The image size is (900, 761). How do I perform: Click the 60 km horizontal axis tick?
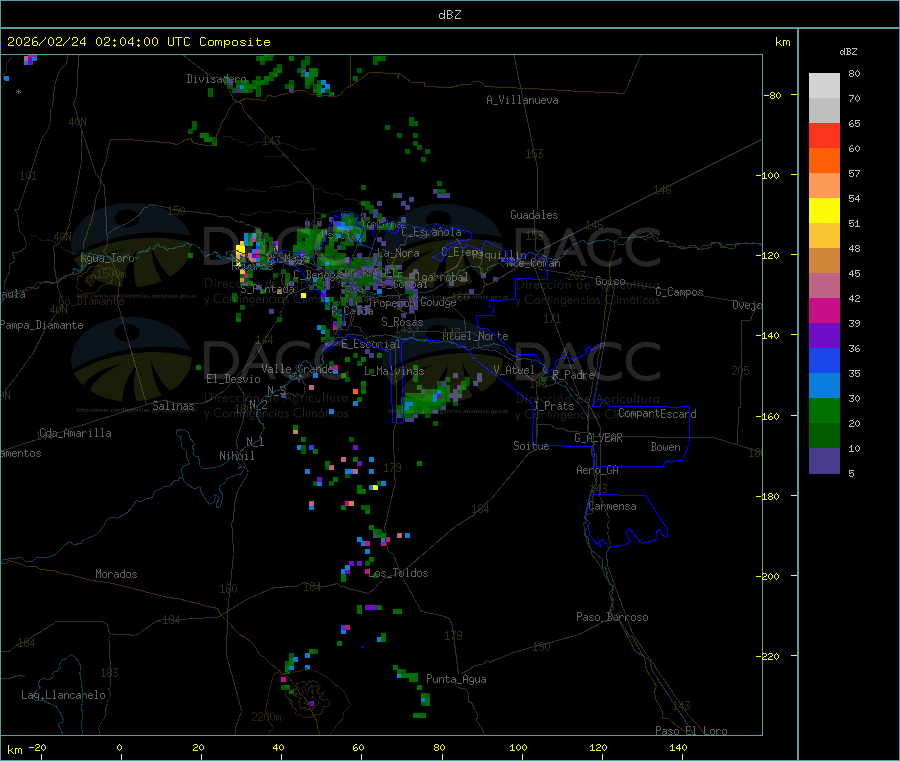click(359, 747)
